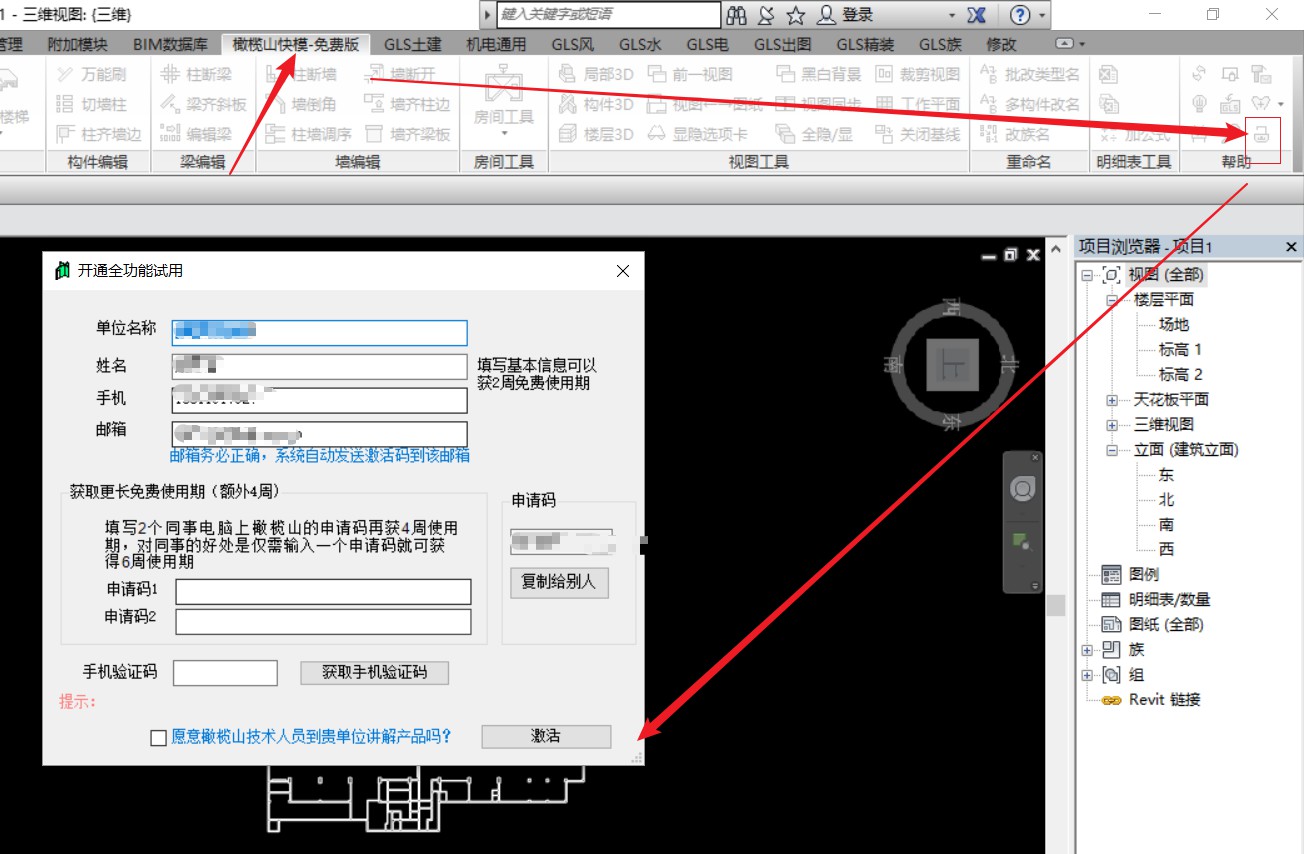Screen dimensions: 1304x854
Task: Switch to the 机电通用 ribbon tab
Action: (x=496, y=44)
